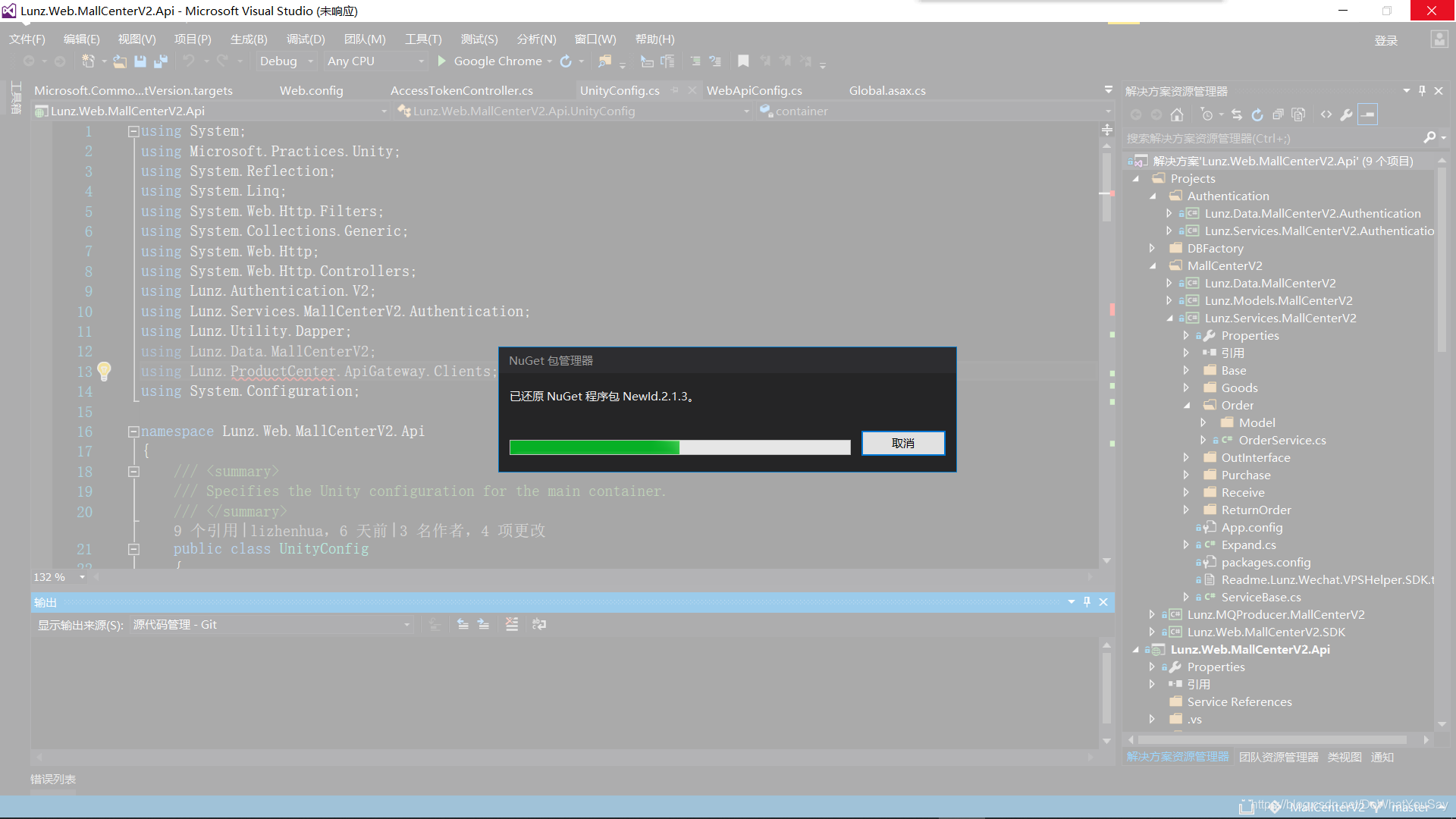Viewport: 1456px width, 819px height.
Task: Open the Any CPU platform dropdown
Action: point(375,61)
